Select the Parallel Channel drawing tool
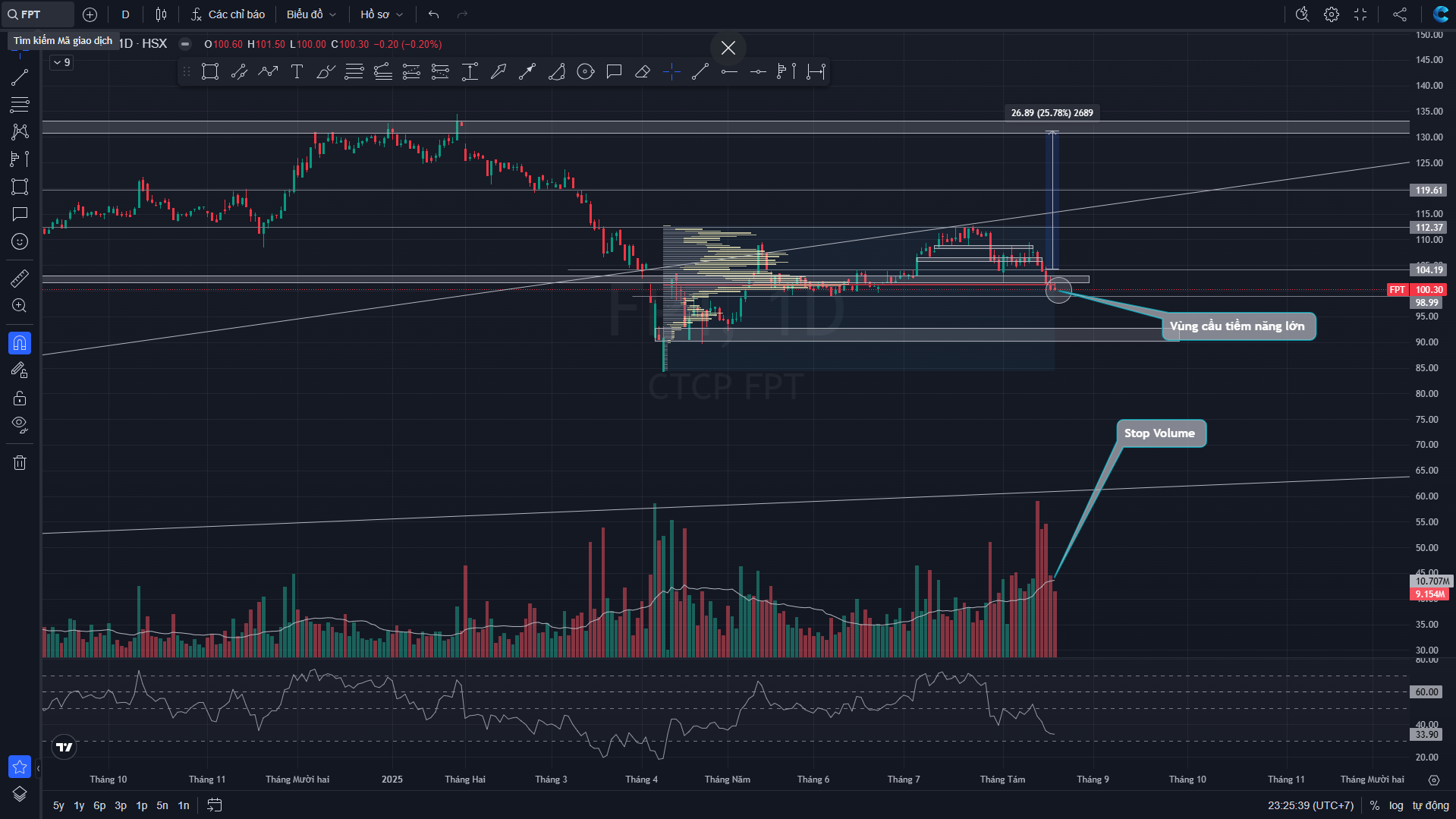 point(239,72)
